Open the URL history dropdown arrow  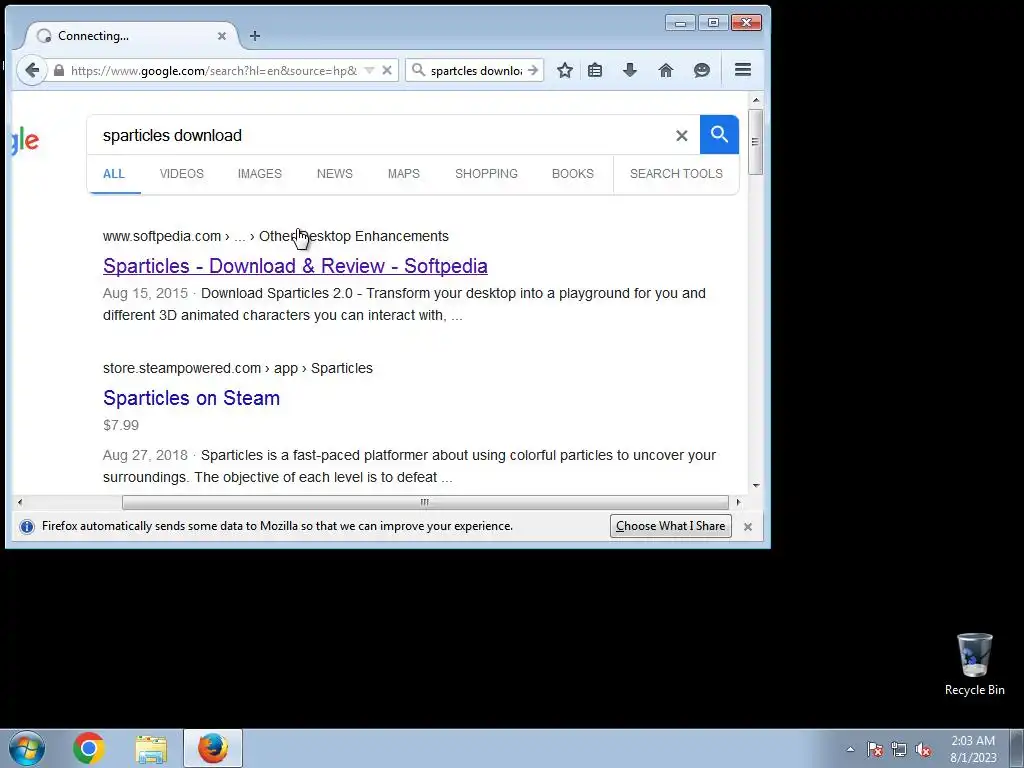pyautogui.click(x=369, y=71)
